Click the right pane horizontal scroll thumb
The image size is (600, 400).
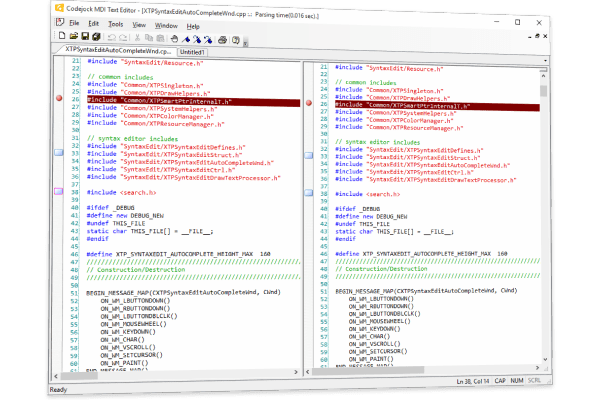(x=368, y=371)
